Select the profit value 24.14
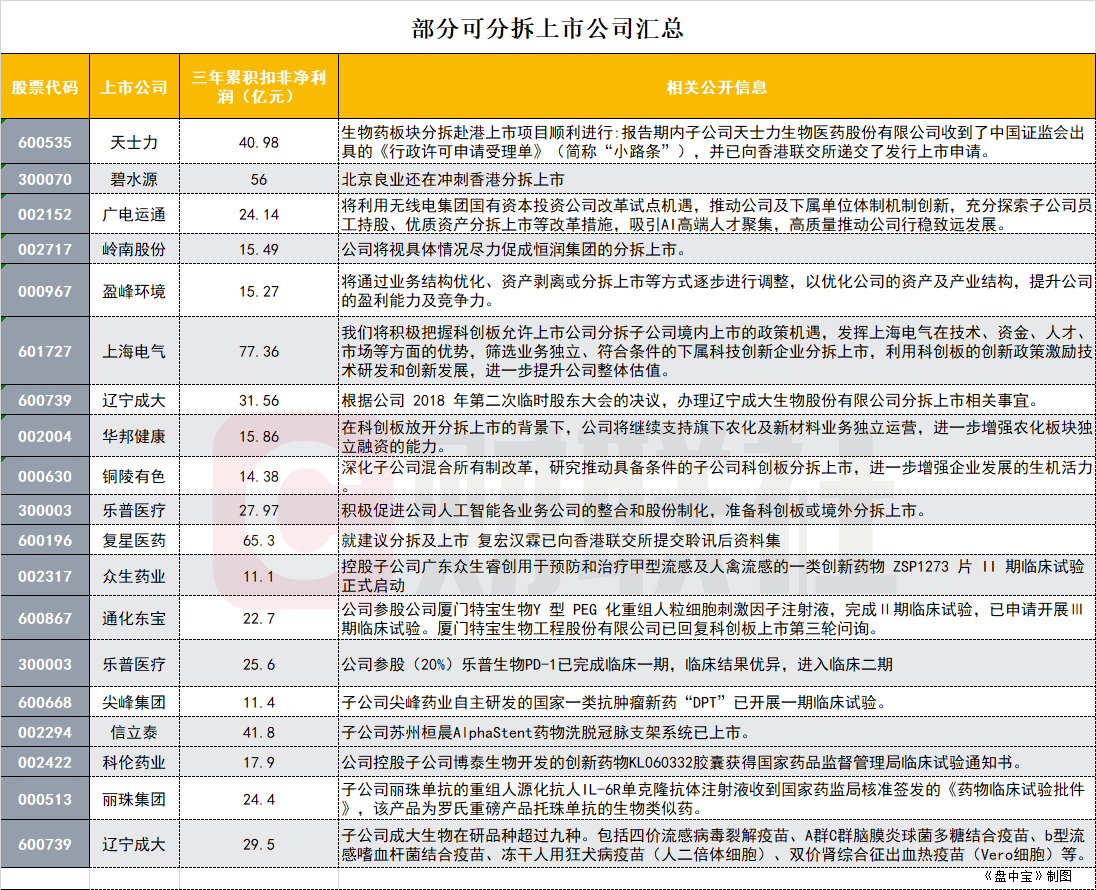Viewport: 1096px width, 890px height. pos(259,214)
